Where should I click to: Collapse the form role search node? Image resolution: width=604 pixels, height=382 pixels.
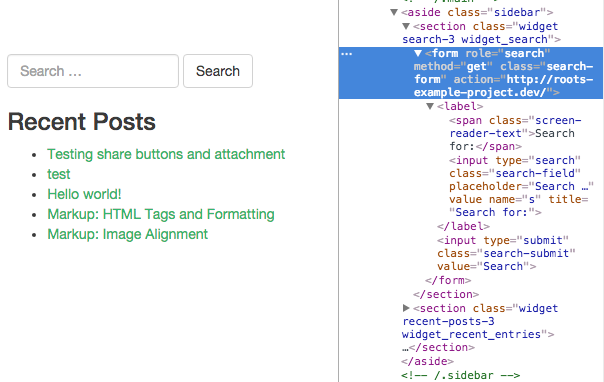point(418,53)
